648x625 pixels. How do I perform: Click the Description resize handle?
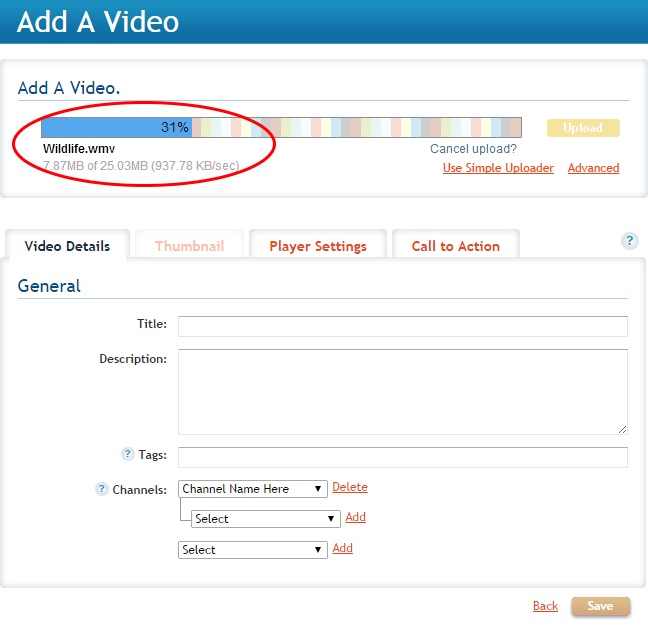pyautogui.click(x=622, y=429)
